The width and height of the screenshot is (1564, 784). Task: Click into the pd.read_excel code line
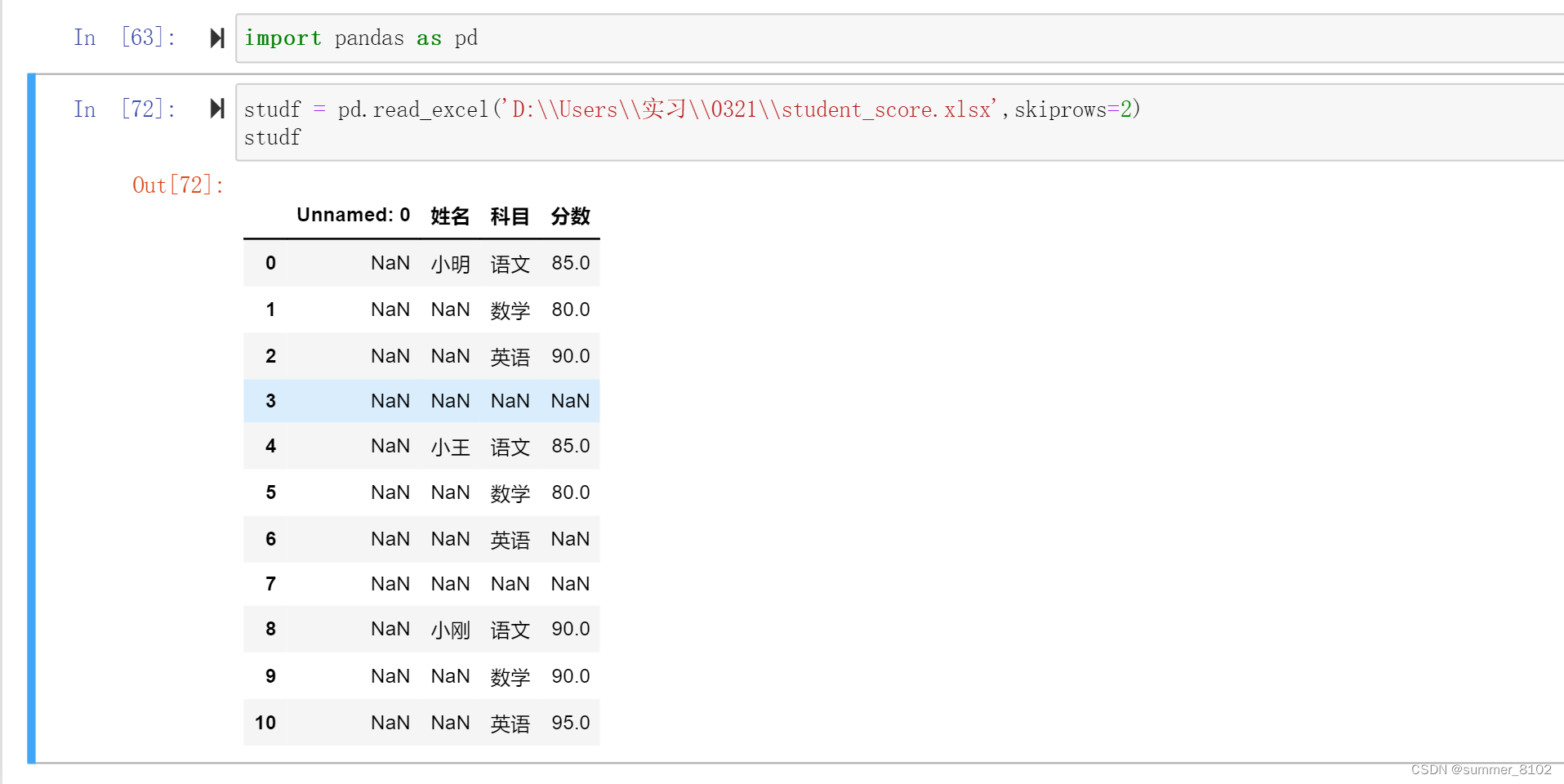point(692,109)
